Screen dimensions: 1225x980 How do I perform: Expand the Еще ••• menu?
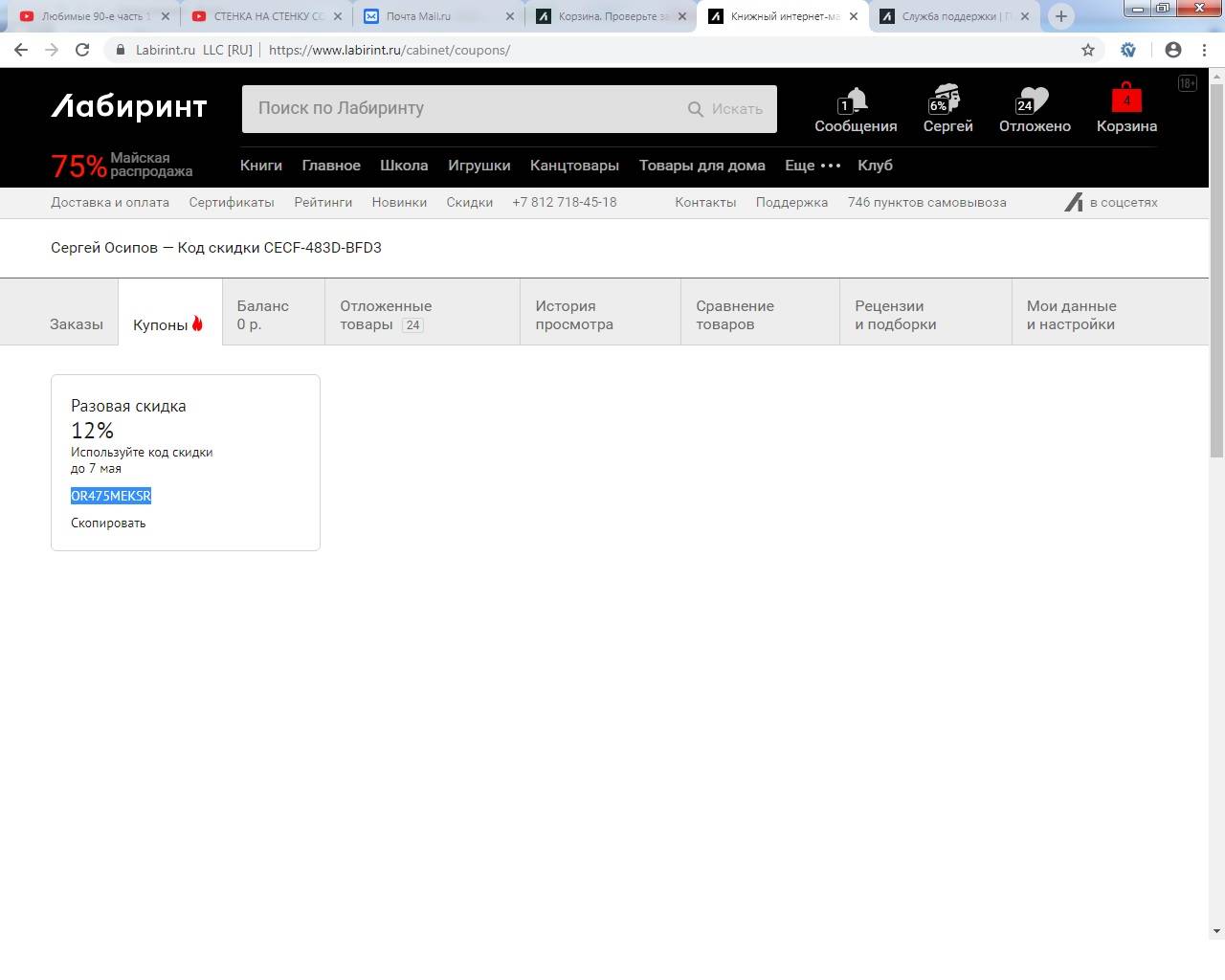pos(813,166)
